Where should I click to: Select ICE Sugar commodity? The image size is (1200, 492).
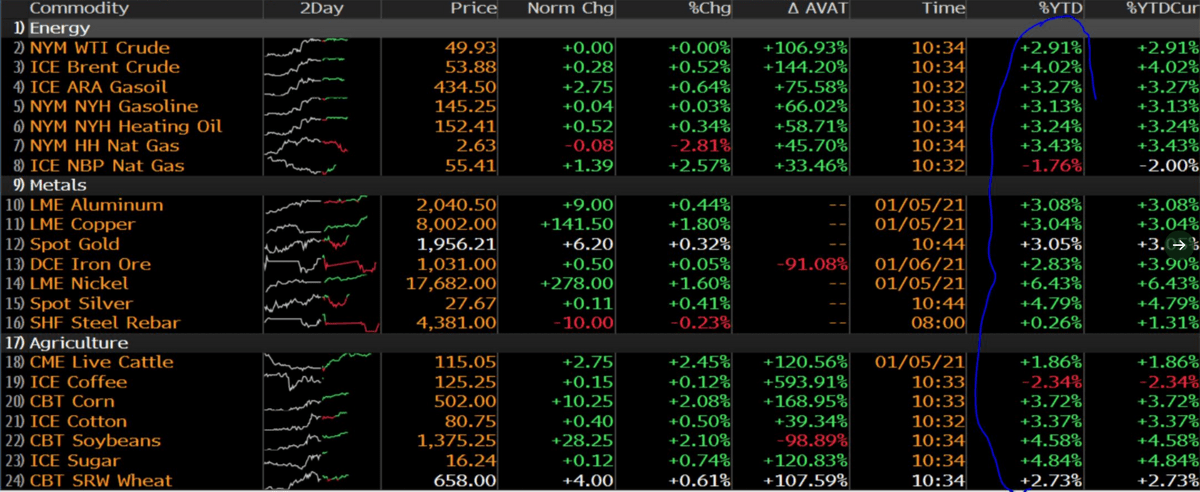[x=75, y=460]
